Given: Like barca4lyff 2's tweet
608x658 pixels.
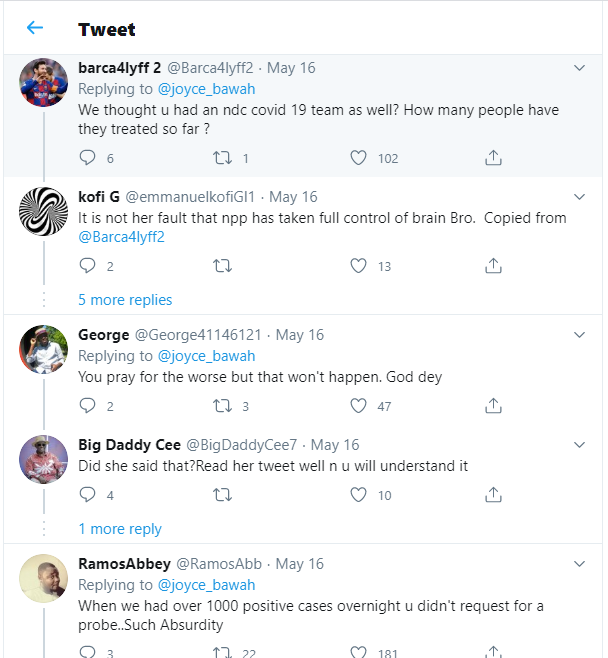Looking at the screenshot, I should click(359, 157).
